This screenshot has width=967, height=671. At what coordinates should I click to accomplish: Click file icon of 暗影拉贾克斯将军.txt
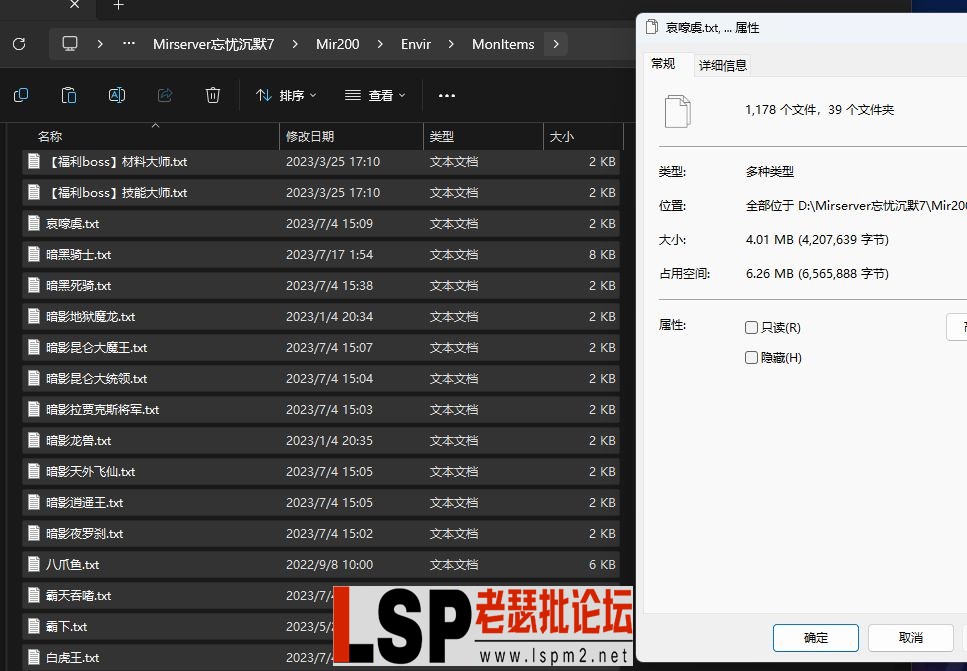click(x=34, y=409)
